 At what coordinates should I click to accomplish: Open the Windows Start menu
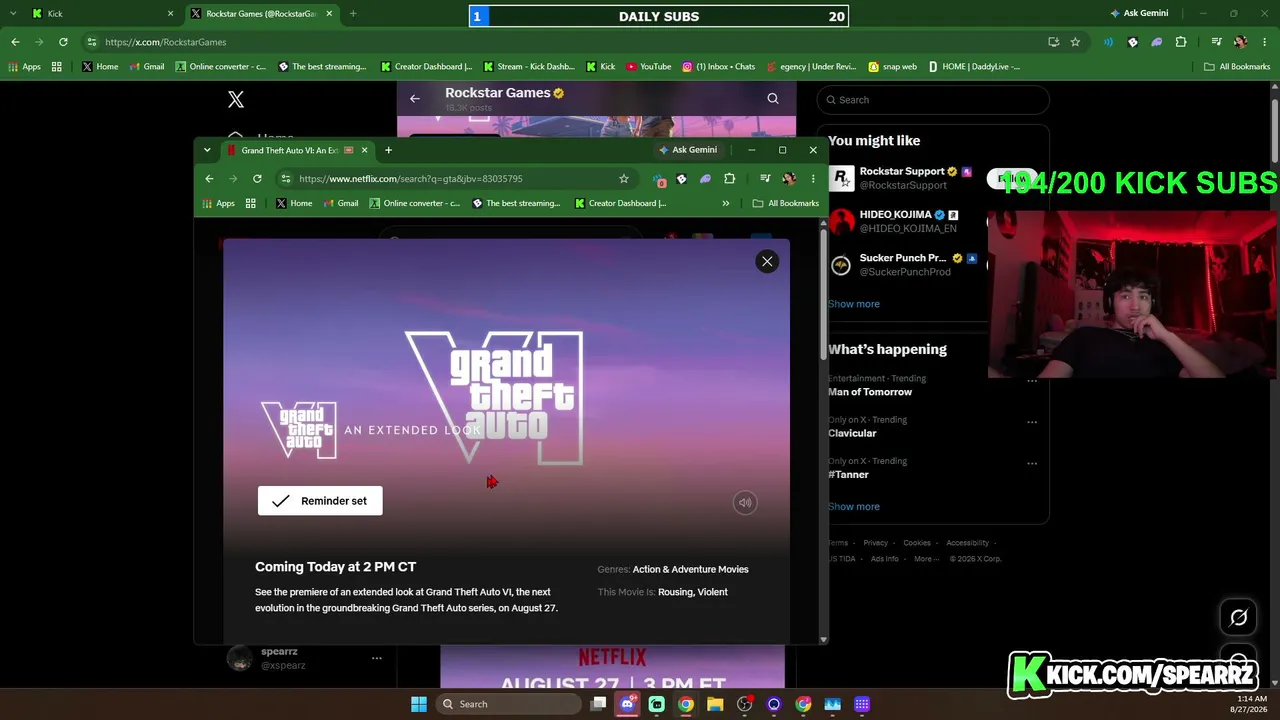tap(419, 704)
